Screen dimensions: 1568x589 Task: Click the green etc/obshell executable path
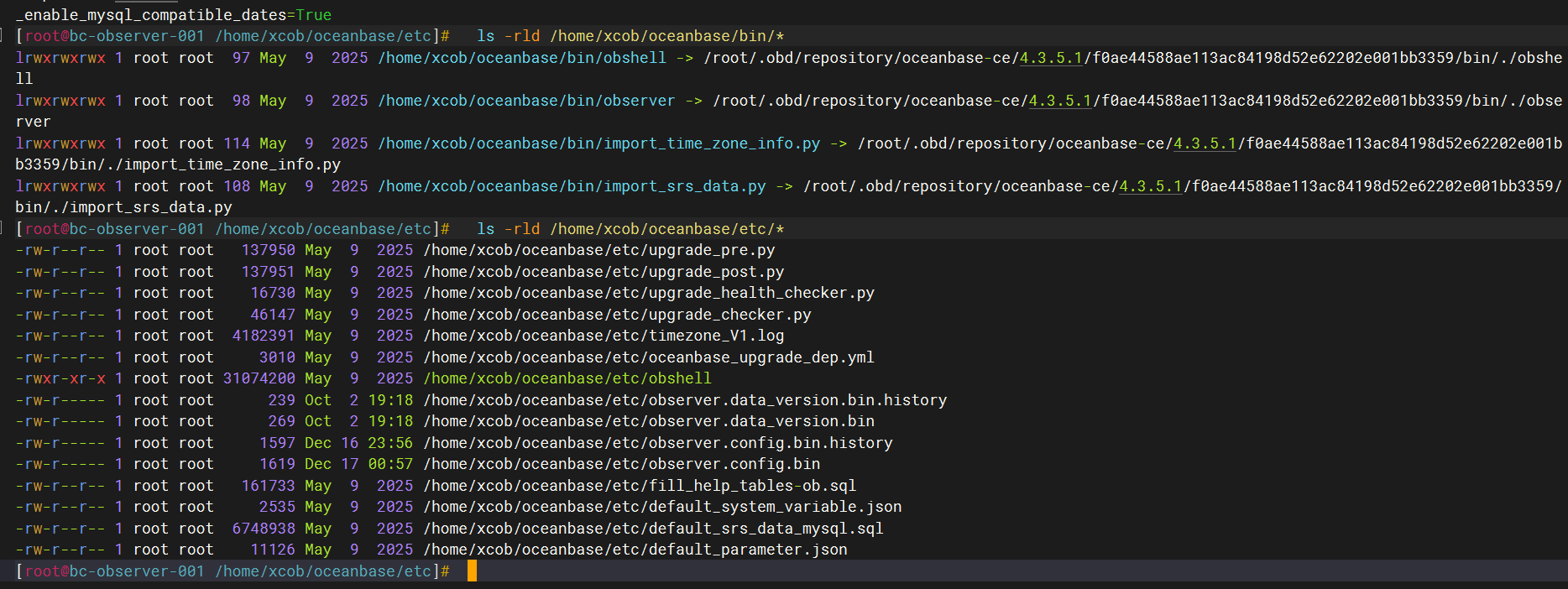[x=567, y=378]
